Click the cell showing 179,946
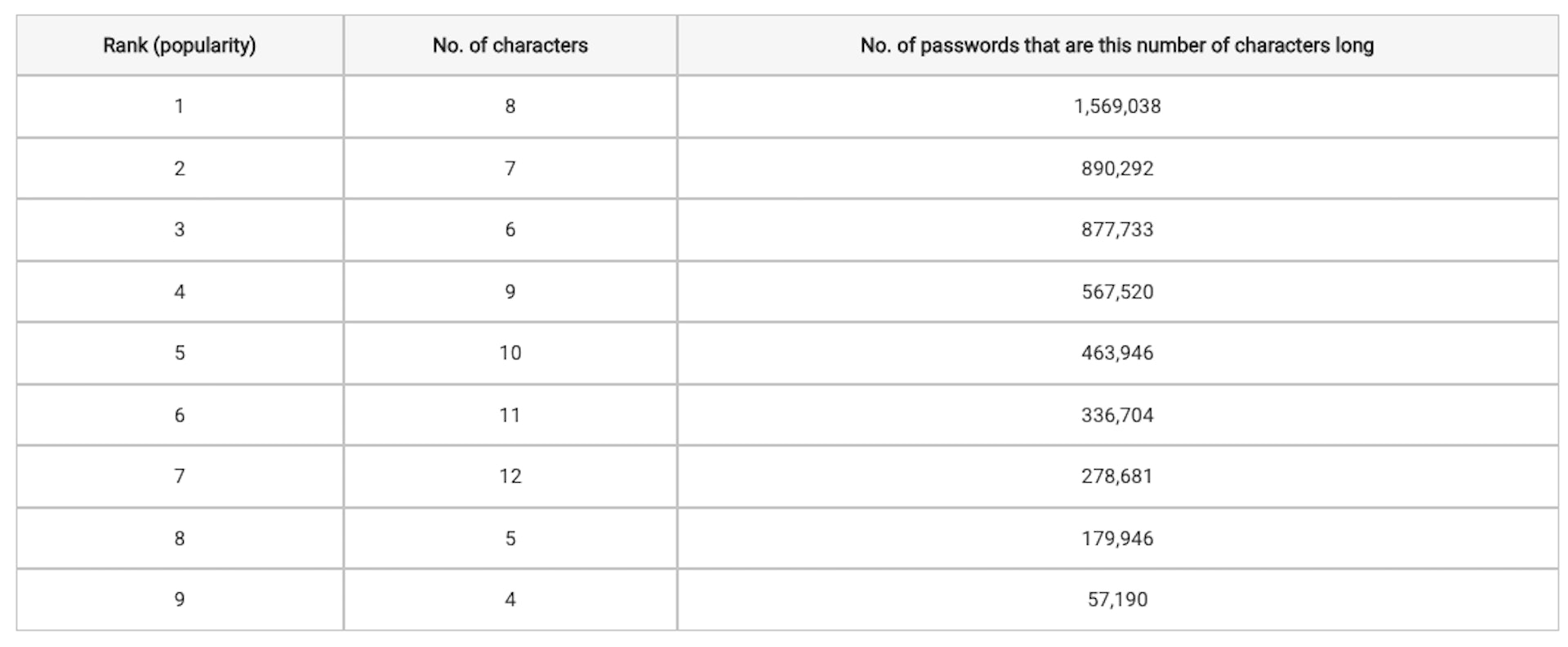Image resolution: width=1568 pixels, height=647 pixels. (1117, 538)
